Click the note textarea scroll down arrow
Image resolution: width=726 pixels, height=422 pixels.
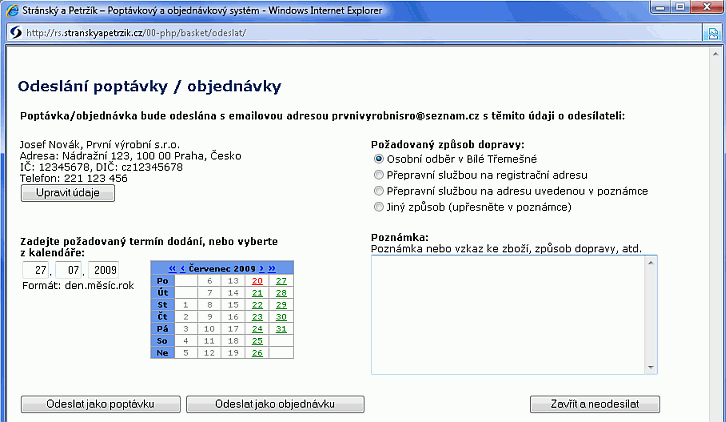(651, 367)
